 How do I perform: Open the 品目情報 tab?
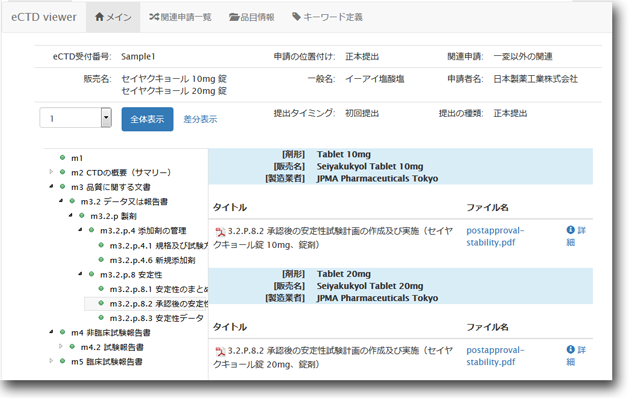coord(252,17)
